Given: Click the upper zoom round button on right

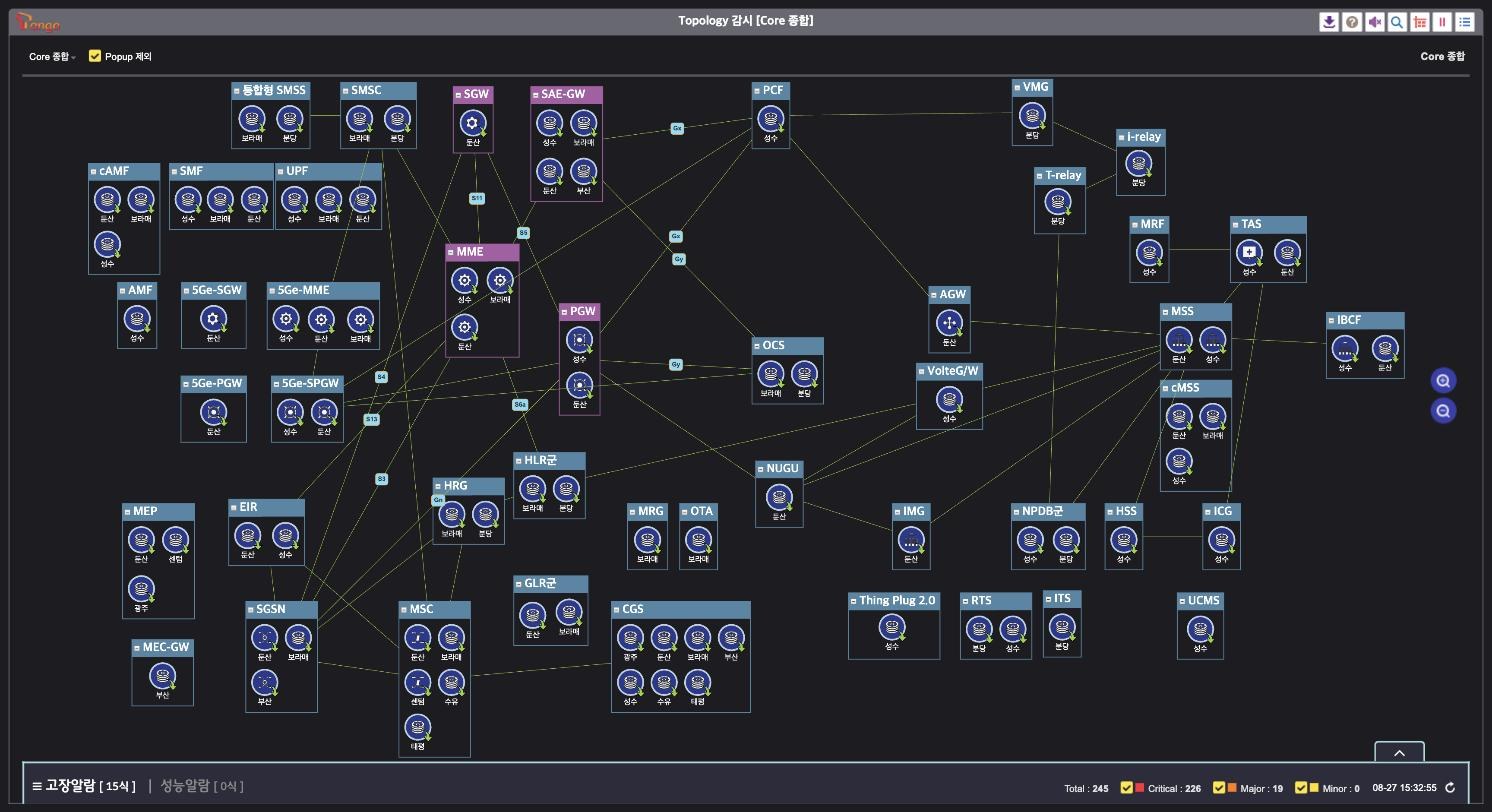Looking at the screenshot, I should coord(1443,380).
